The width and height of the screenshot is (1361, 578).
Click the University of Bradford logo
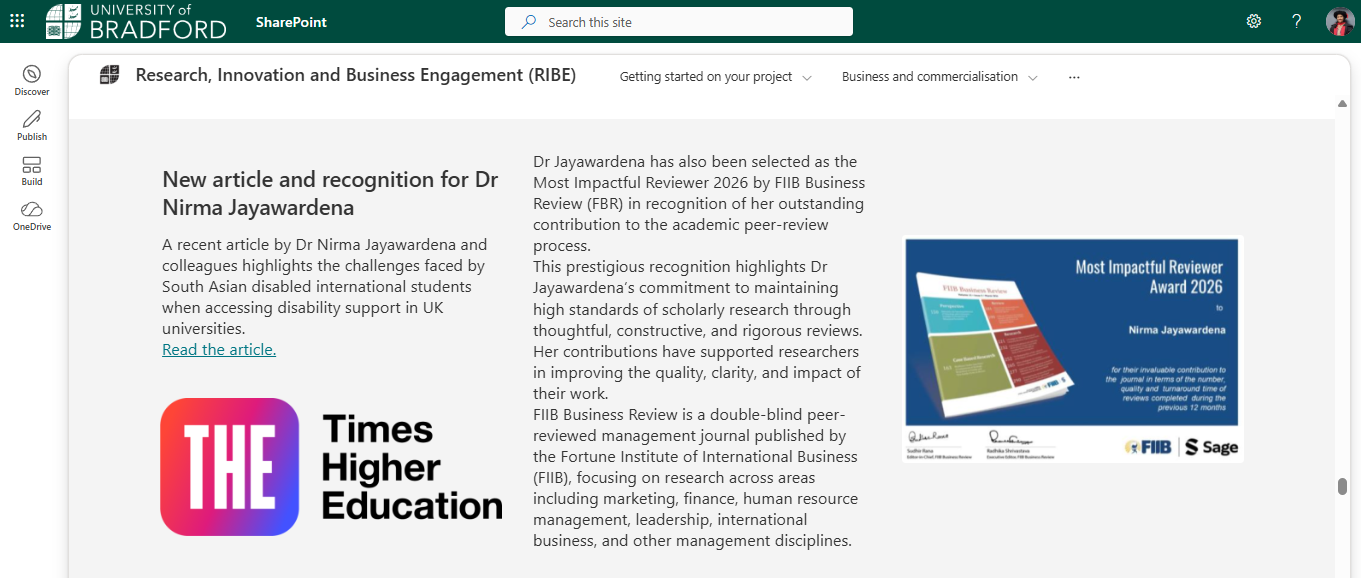(136, 21)
